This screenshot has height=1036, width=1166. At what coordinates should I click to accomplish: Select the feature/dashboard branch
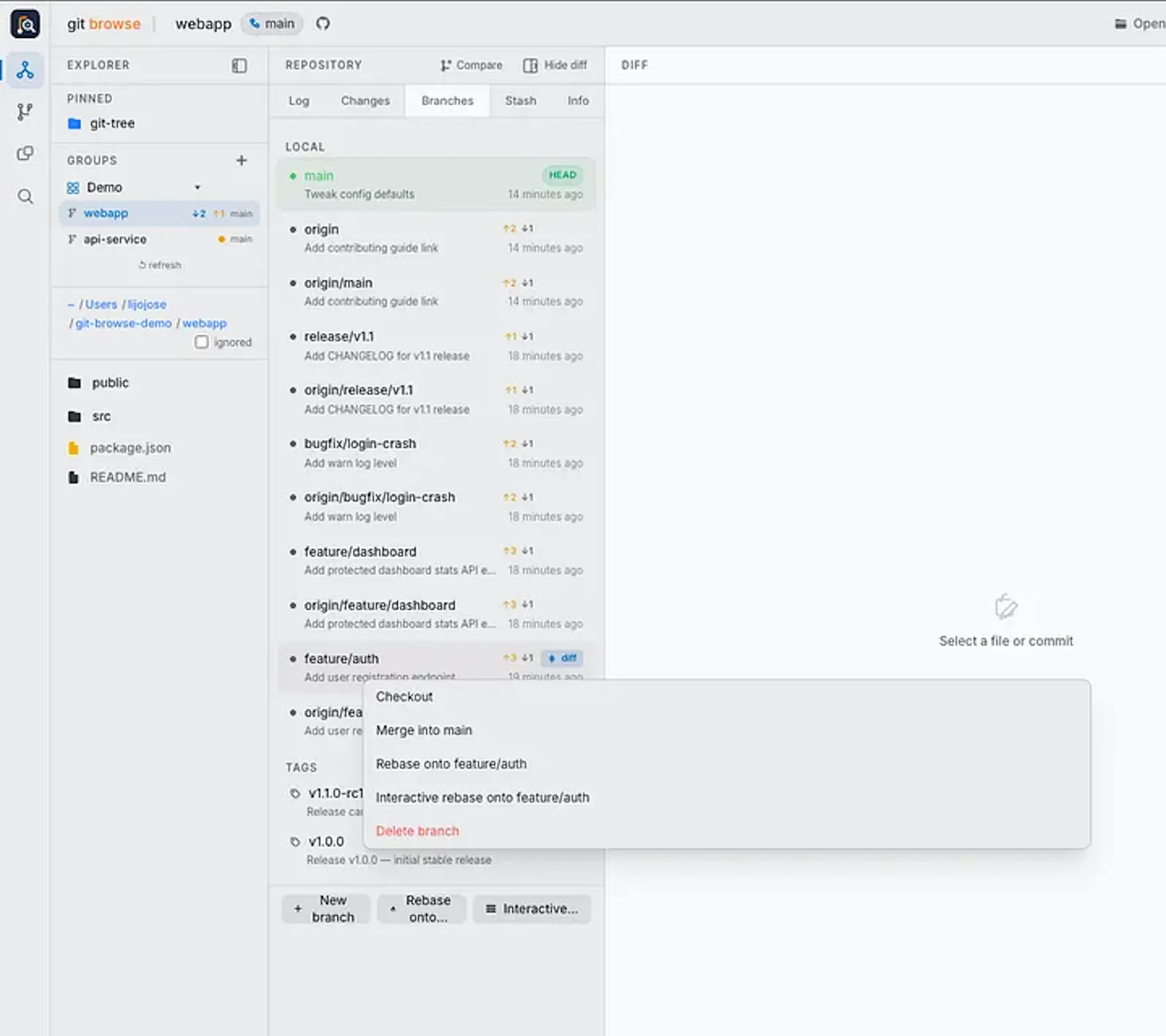pyautogui.click(x=436, y=560)
